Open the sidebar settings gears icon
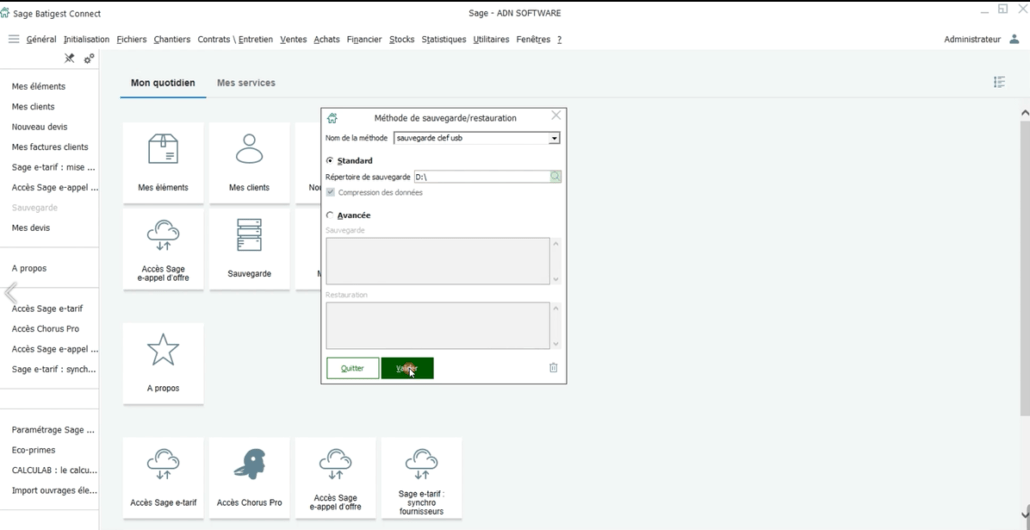The width and height of the screenshot is (1030, 530). pyautogui.click(x=89, y=58)
